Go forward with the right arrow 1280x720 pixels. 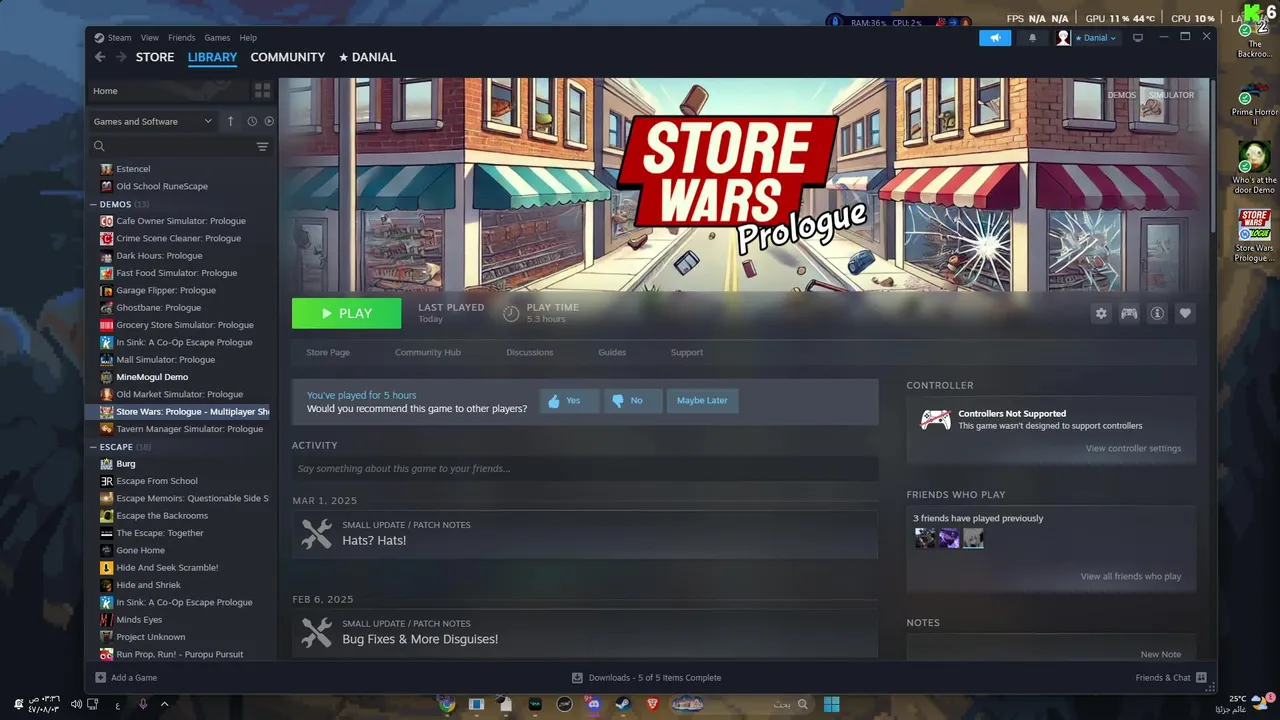121,57
